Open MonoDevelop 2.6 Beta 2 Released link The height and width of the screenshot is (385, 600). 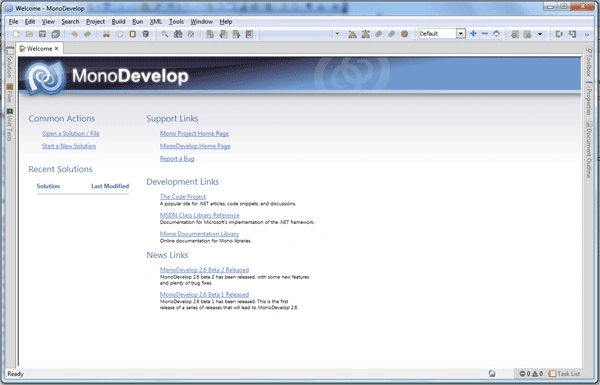[x=204, y=270]
